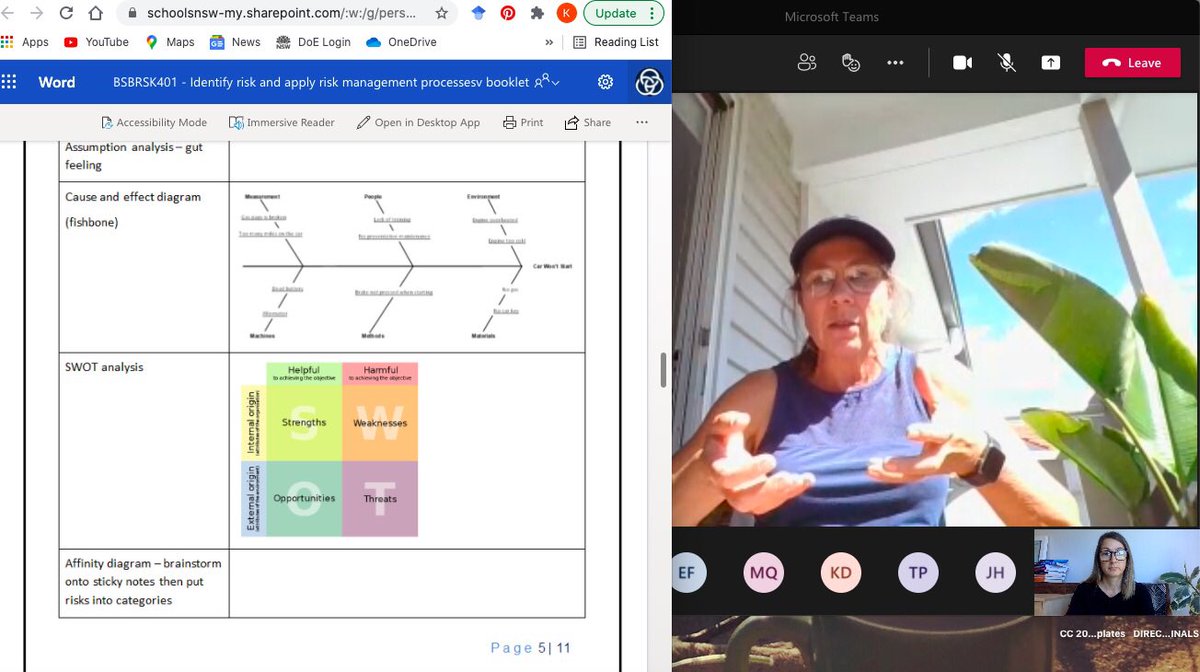Go to browser home page icon

96,13
